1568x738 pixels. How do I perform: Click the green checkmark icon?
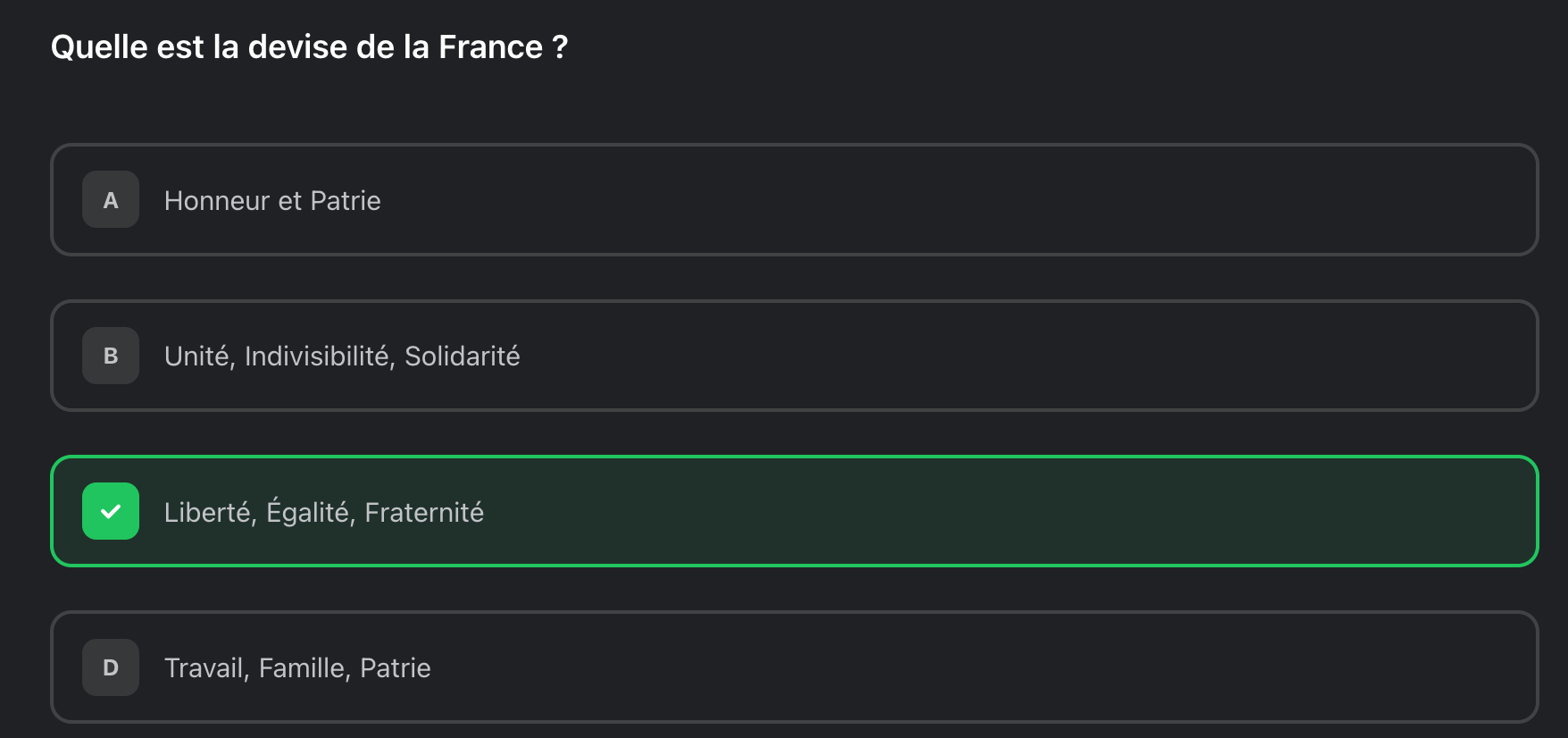coord(111,511)
